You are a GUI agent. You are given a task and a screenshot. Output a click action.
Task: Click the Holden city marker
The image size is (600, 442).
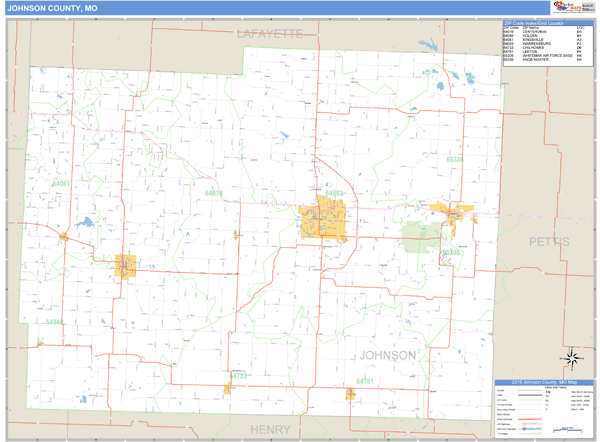click(x=125, y=267)
